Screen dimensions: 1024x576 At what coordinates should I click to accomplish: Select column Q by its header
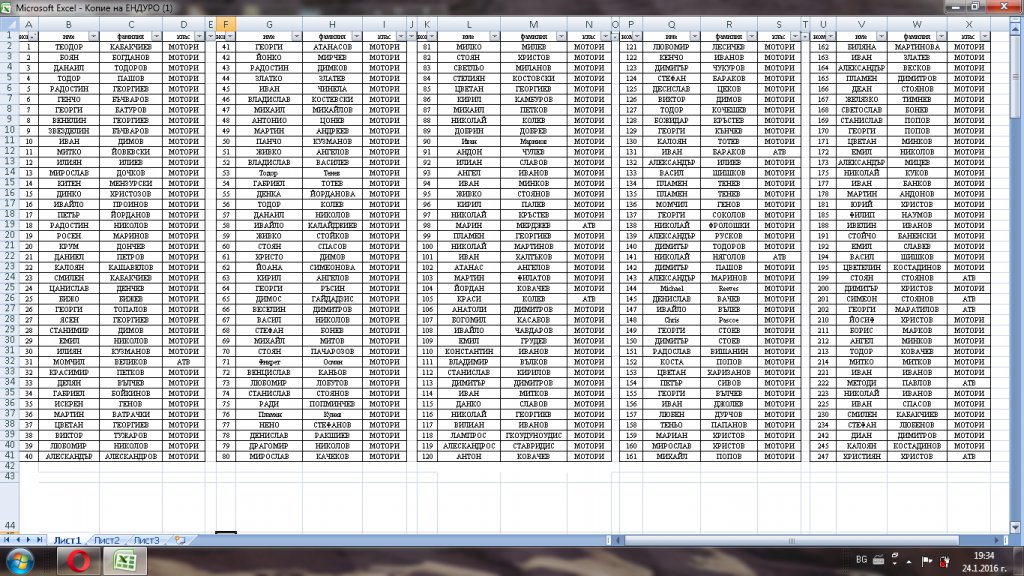[x=671, y=24]
